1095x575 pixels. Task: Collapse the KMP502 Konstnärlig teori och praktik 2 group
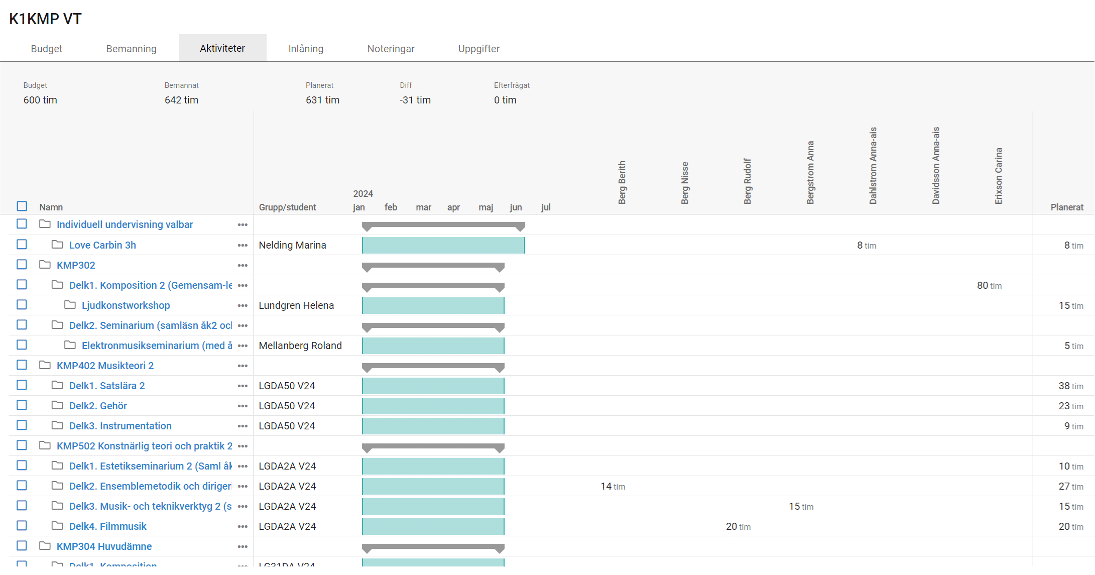[45, 446]
